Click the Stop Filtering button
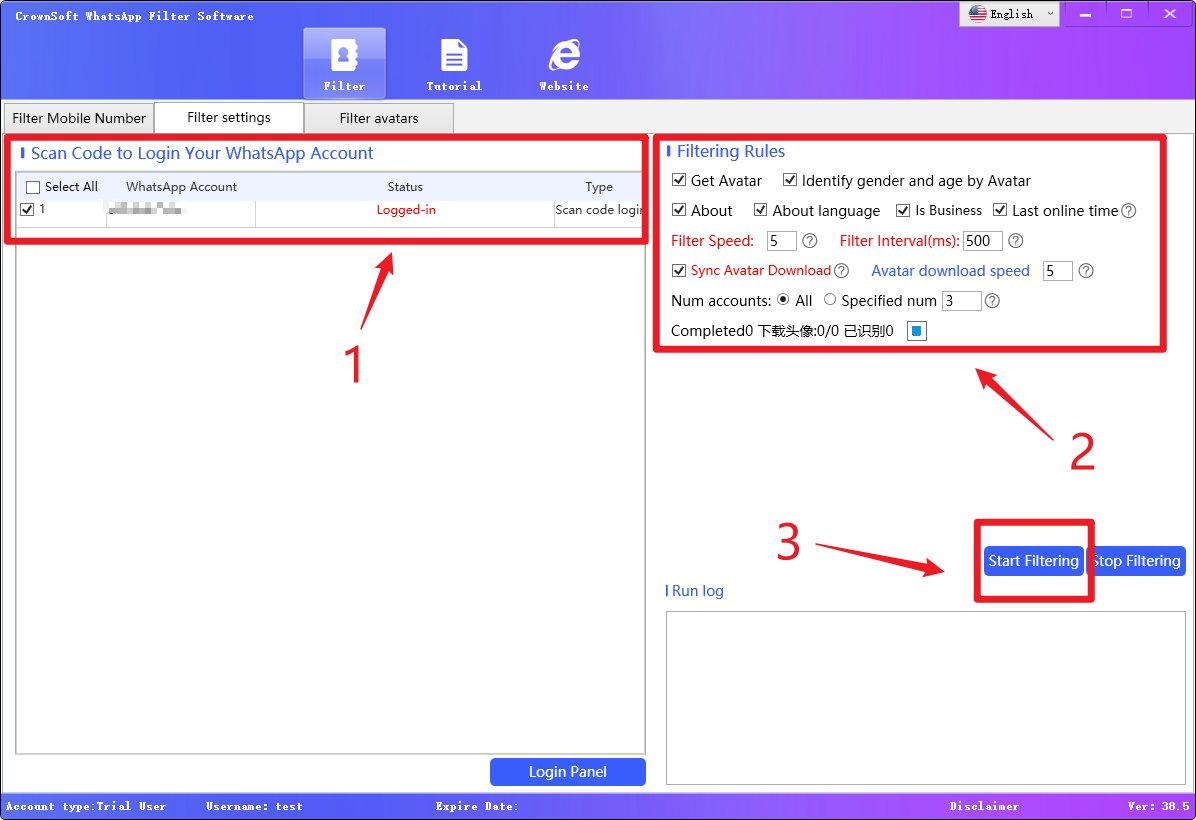The image size is (1196, 820). pos(1136,561)
